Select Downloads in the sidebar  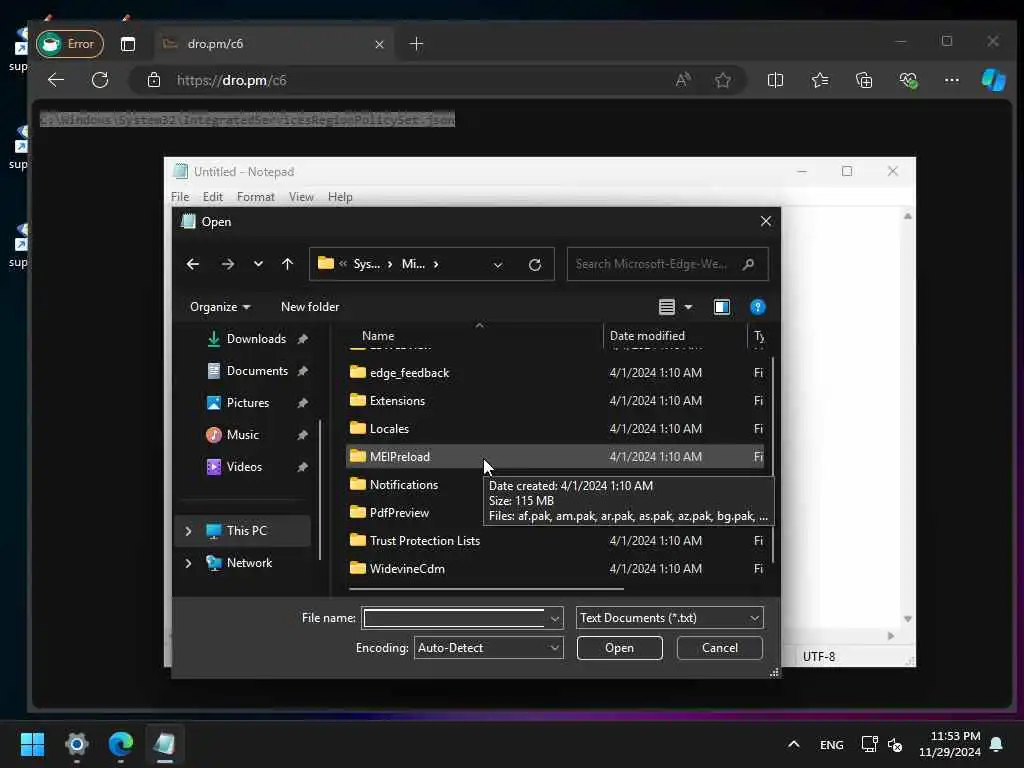click(x=256, y=339)
